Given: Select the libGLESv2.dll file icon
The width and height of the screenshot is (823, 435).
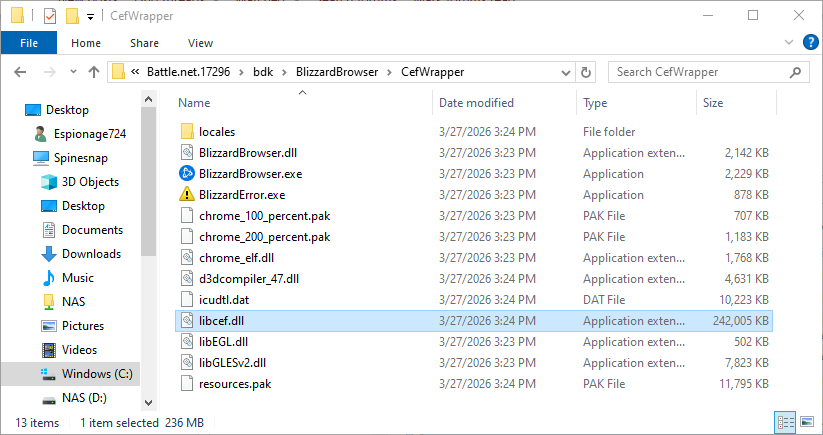Looking at the screenshot, I should pyautogui.click(x=187, y=363).
